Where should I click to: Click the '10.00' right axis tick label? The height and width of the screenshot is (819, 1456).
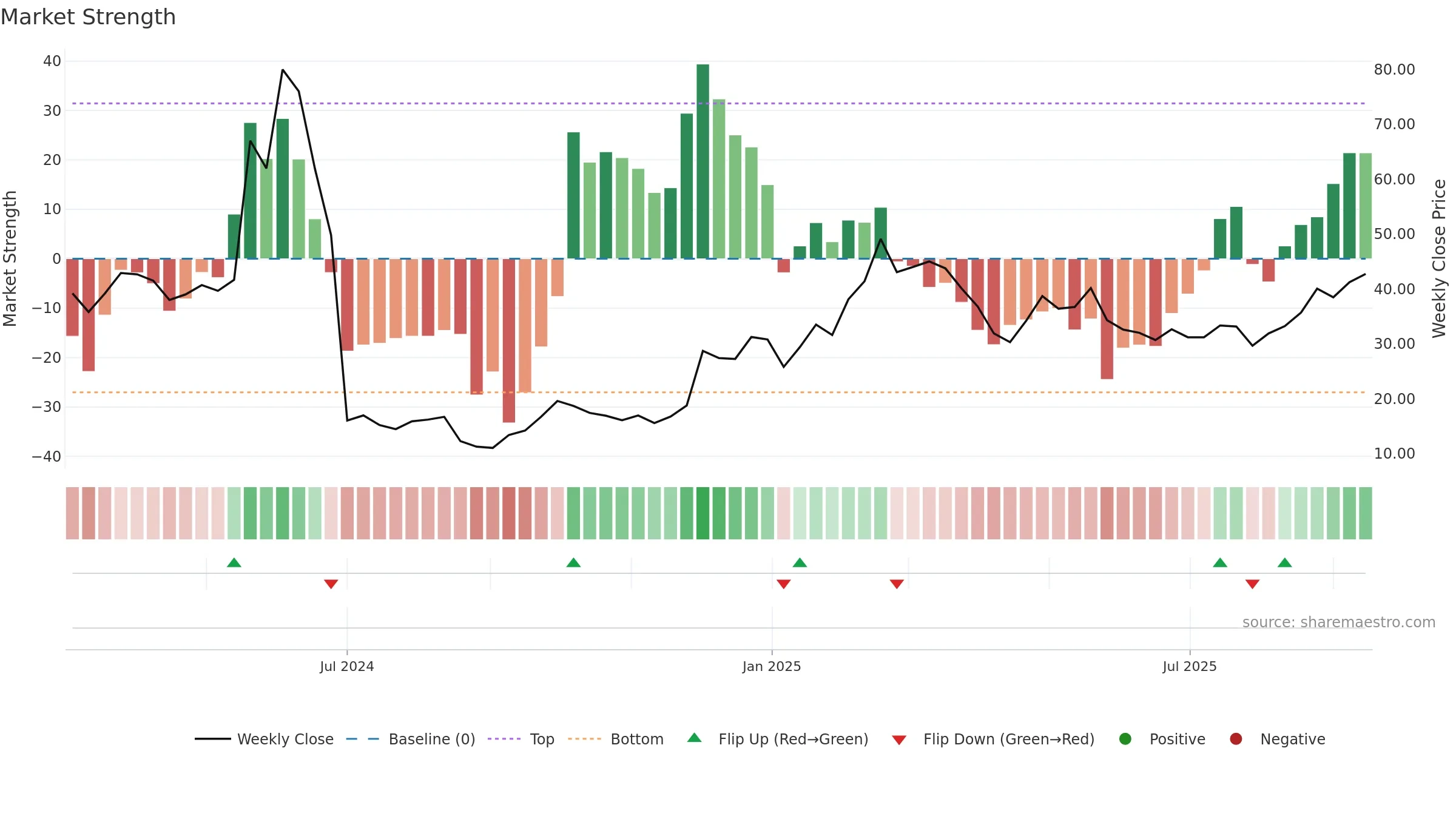[1394, 454]
